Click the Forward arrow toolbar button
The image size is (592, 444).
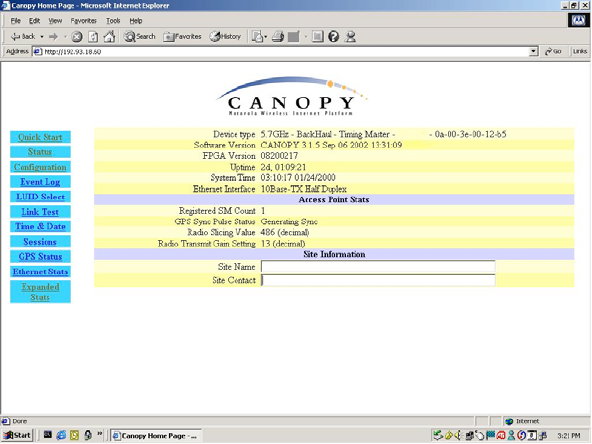(x=53, y=37)
